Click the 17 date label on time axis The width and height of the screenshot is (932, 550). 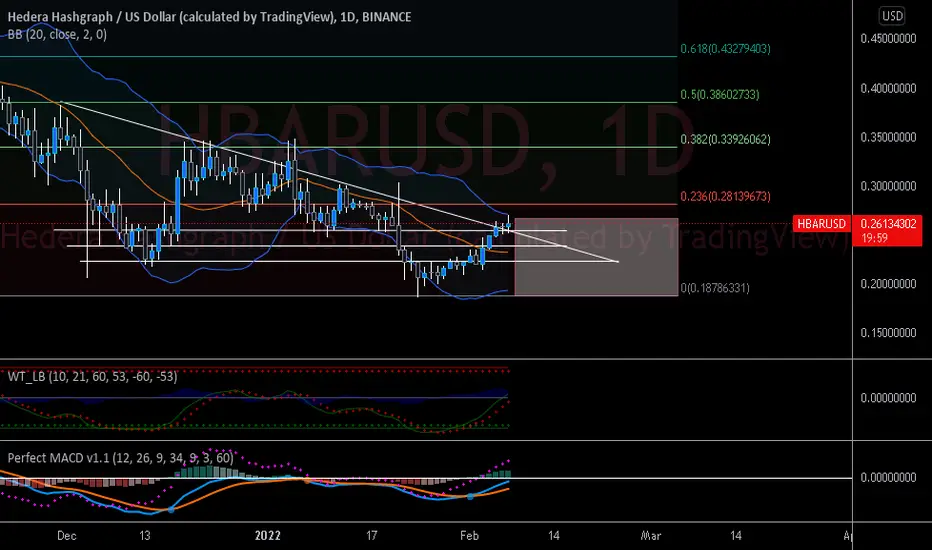pyautogui.click(x=371, y=536)
